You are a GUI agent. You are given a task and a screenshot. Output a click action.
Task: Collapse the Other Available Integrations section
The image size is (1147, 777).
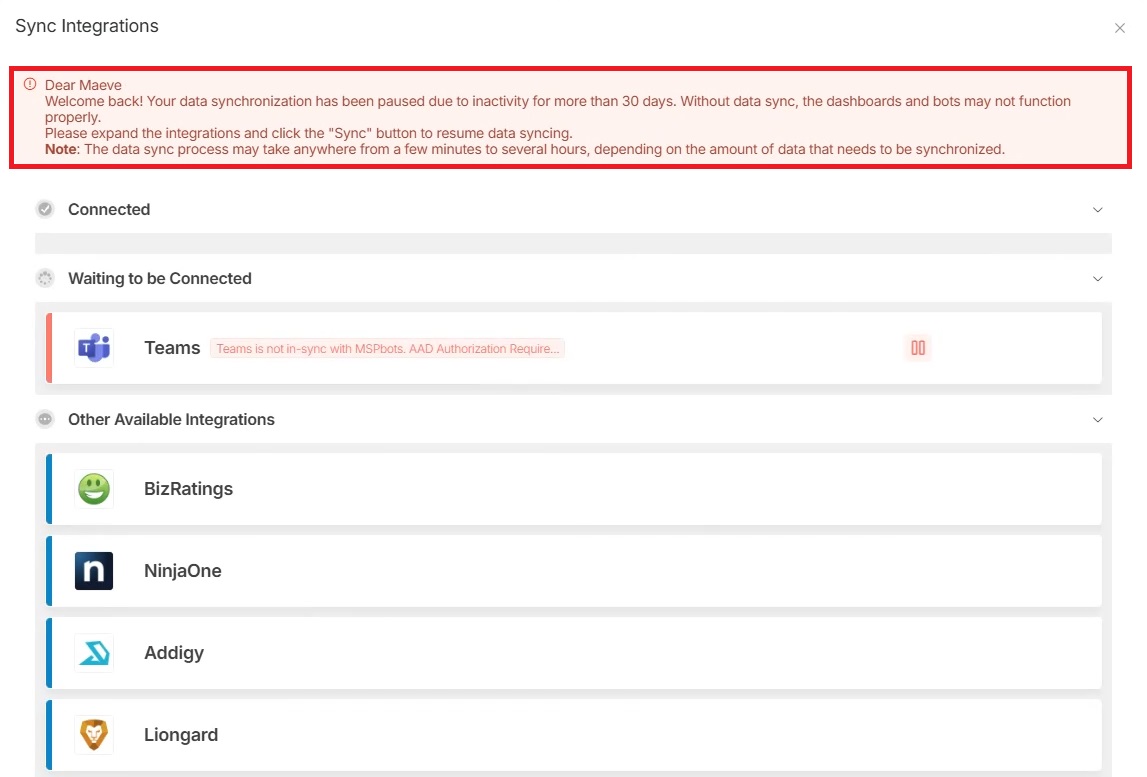(1097, 419)
